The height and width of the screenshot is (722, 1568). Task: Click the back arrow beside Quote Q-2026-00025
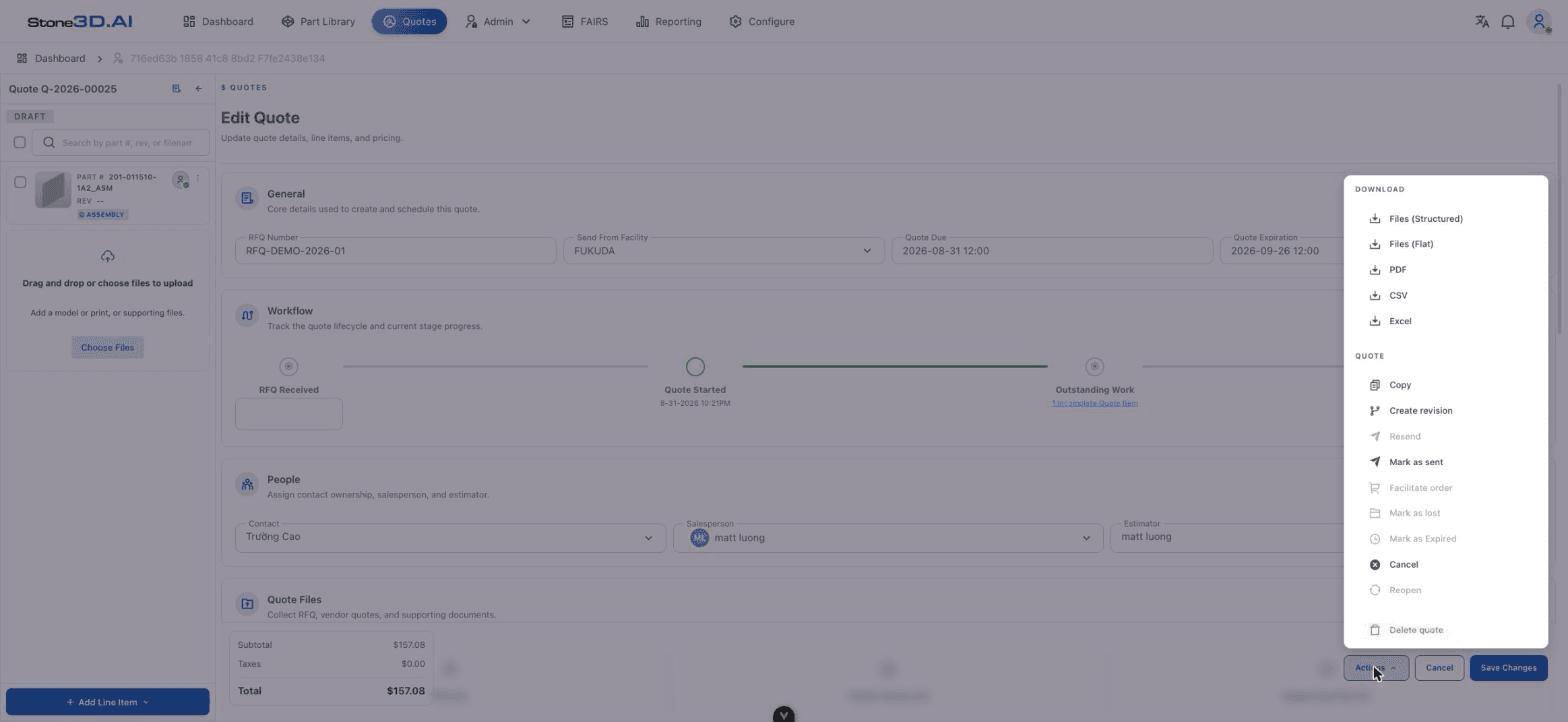tap(198, 89)
